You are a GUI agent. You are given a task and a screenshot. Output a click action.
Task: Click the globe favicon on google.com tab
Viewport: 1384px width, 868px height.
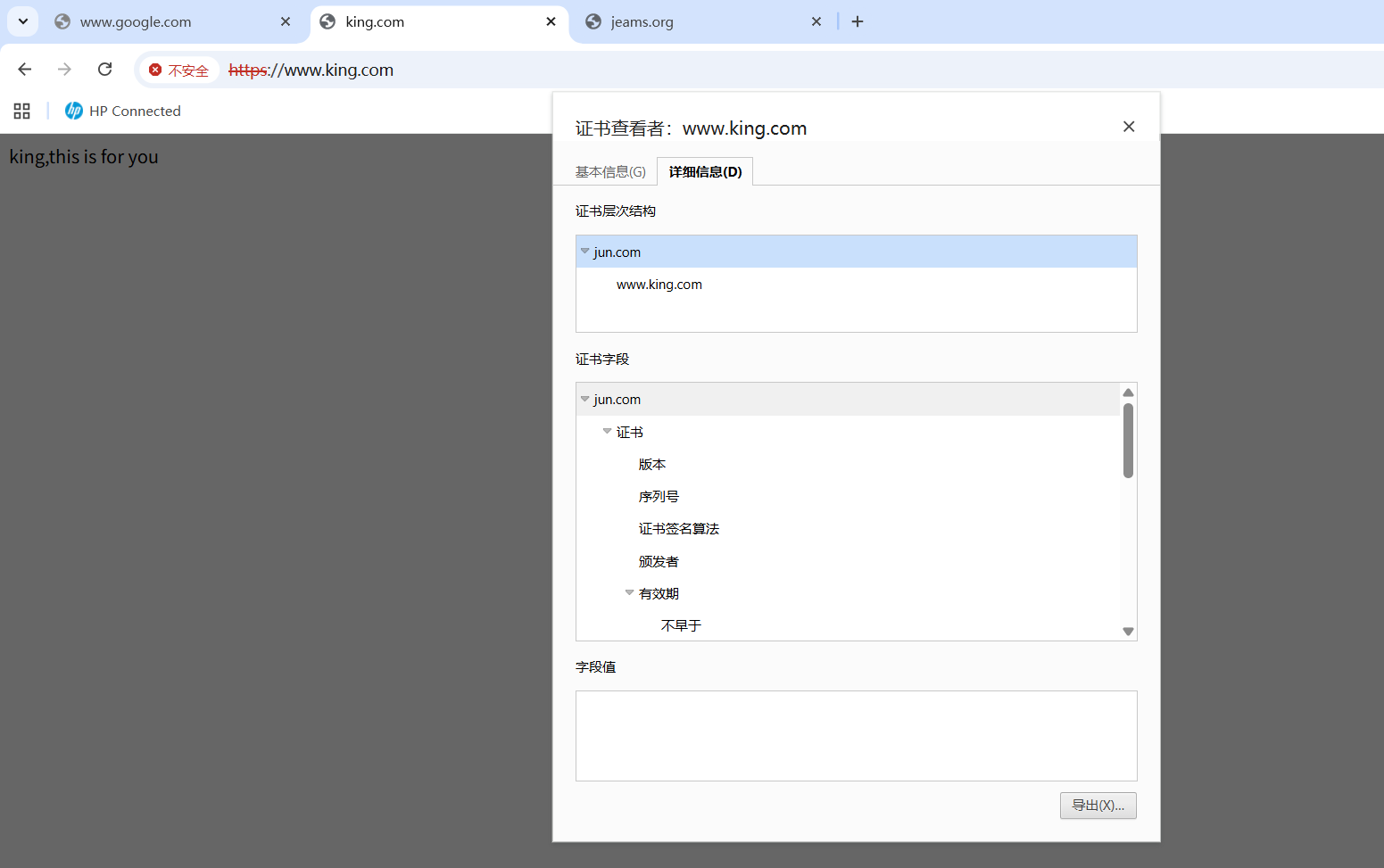(62, 21)
